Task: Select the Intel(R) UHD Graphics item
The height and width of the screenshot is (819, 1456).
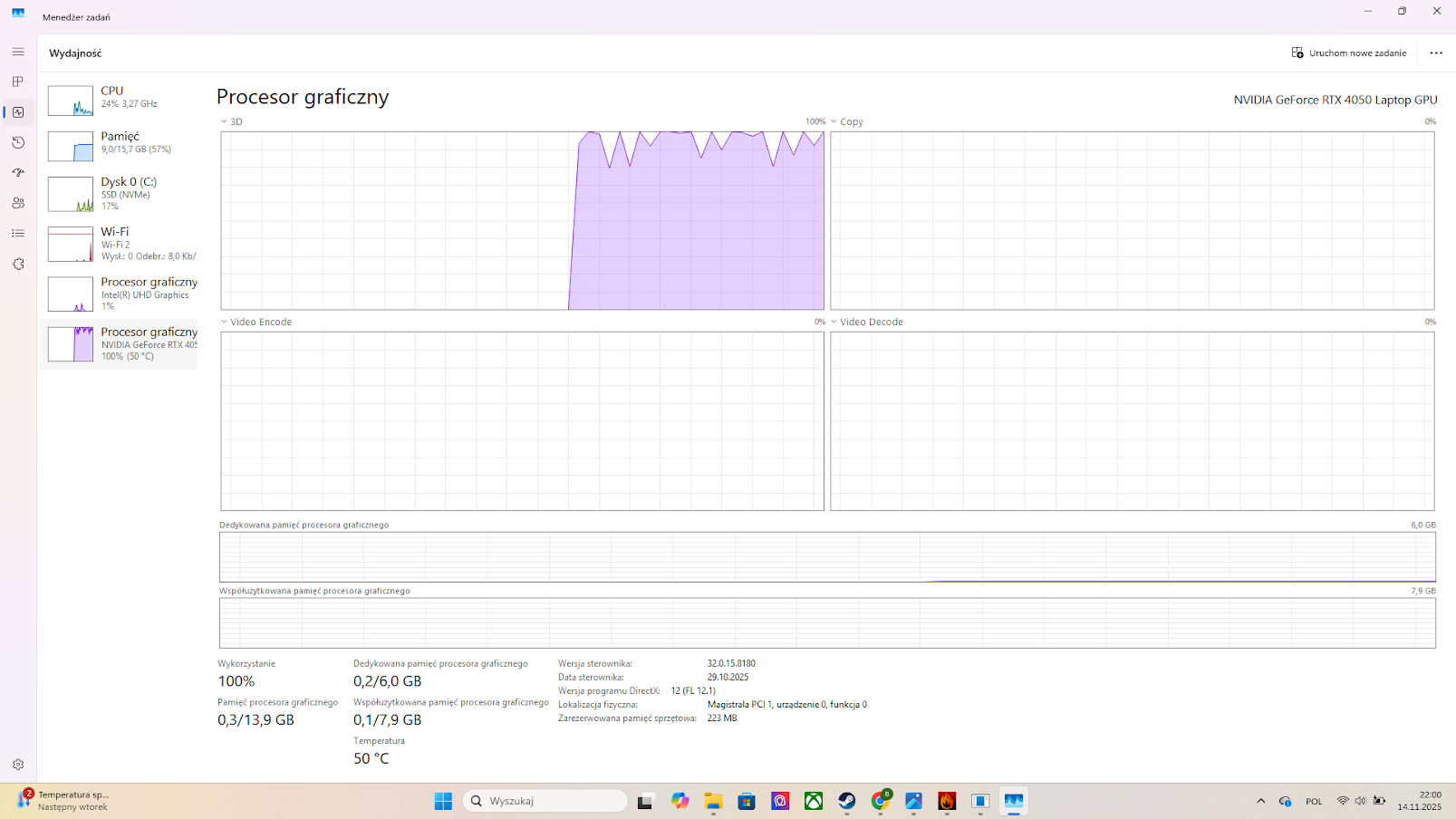Action: [120, 294]
